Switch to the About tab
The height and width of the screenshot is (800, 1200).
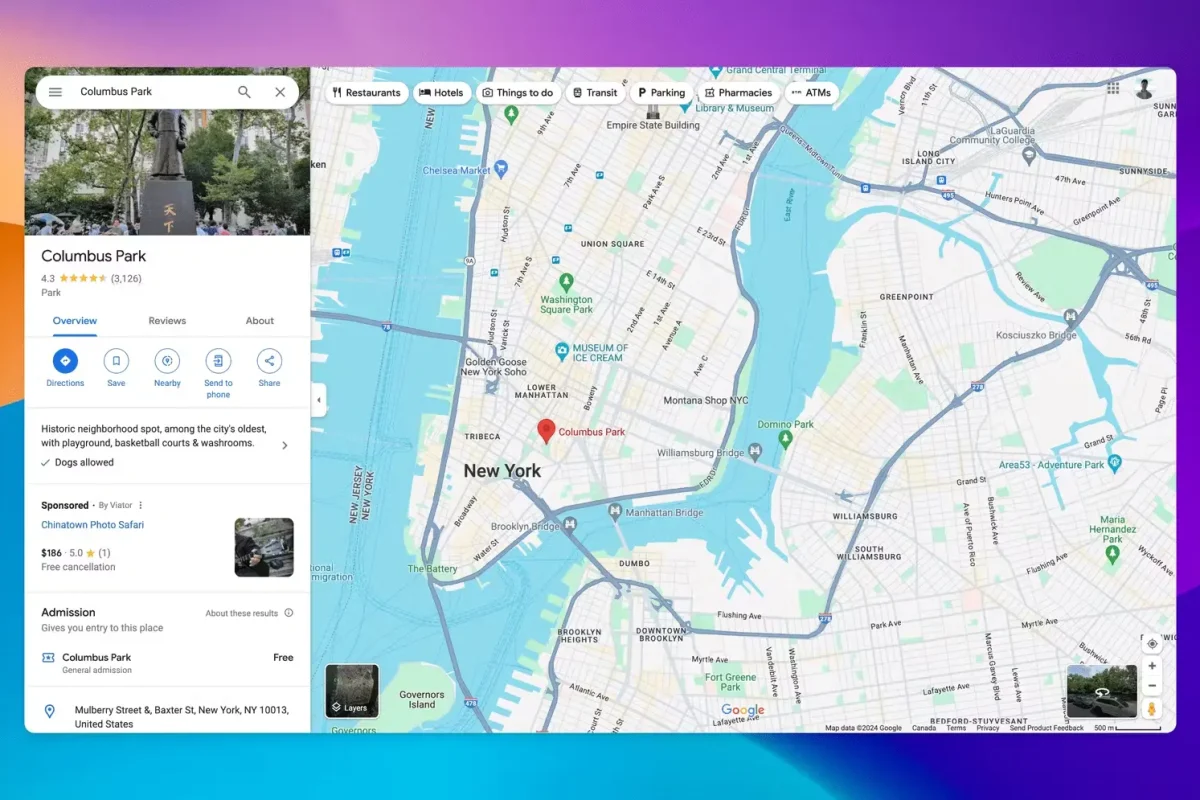[x=260, y=321]
